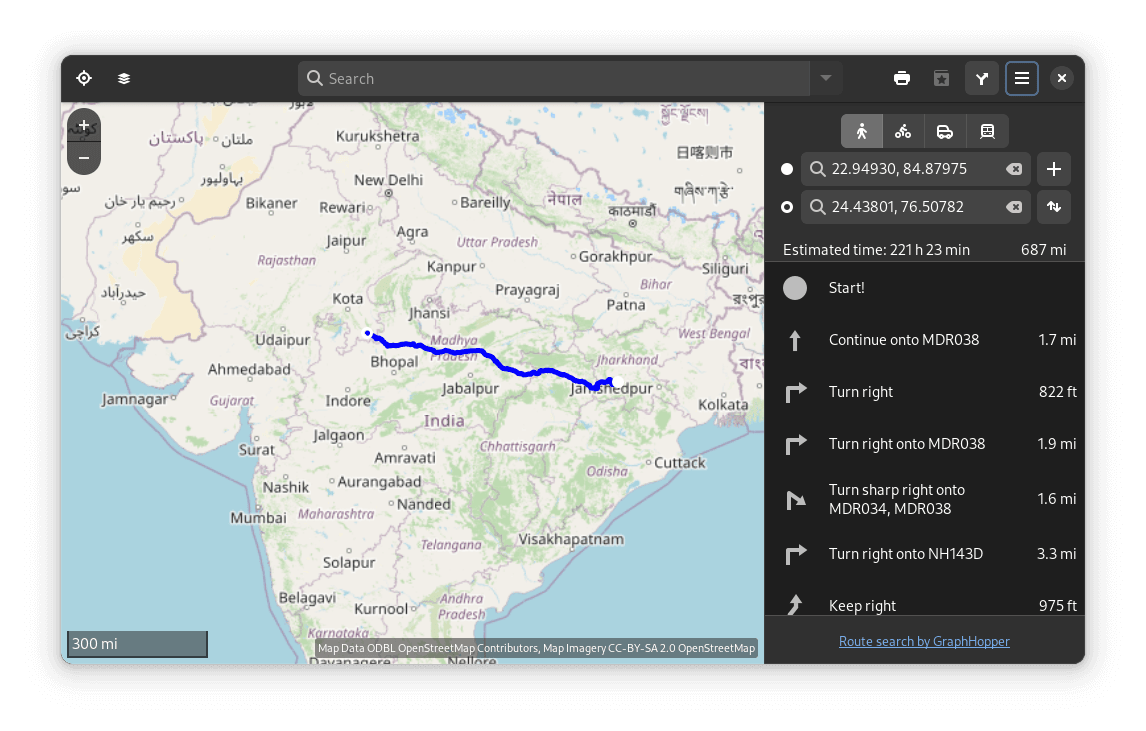Screen dimensions: 1146x731
Task: Click the print route icon
Action: (902, 78)
